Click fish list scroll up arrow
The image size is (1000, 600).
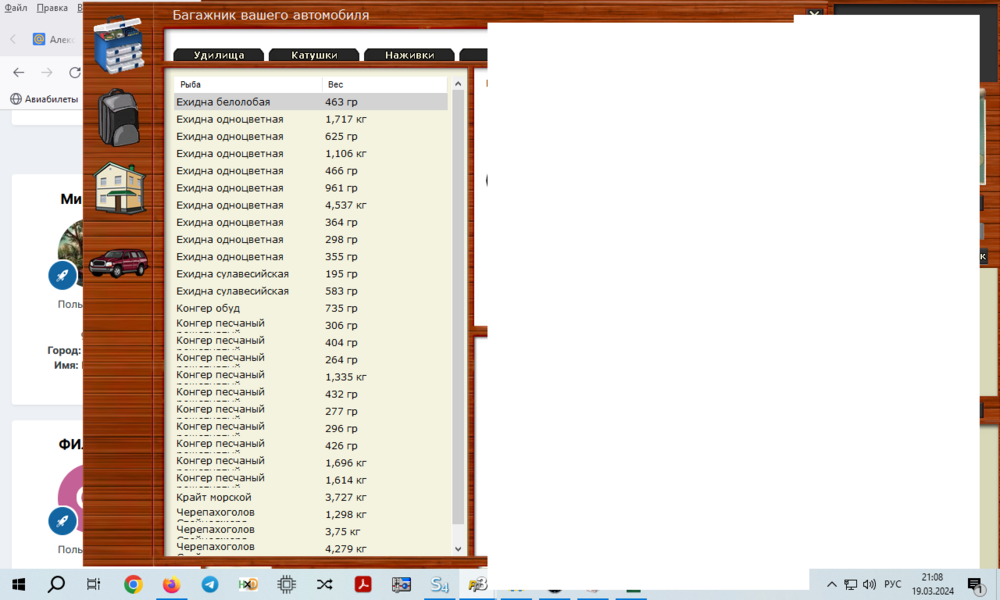pyautogui.click(x=458, y=84)
